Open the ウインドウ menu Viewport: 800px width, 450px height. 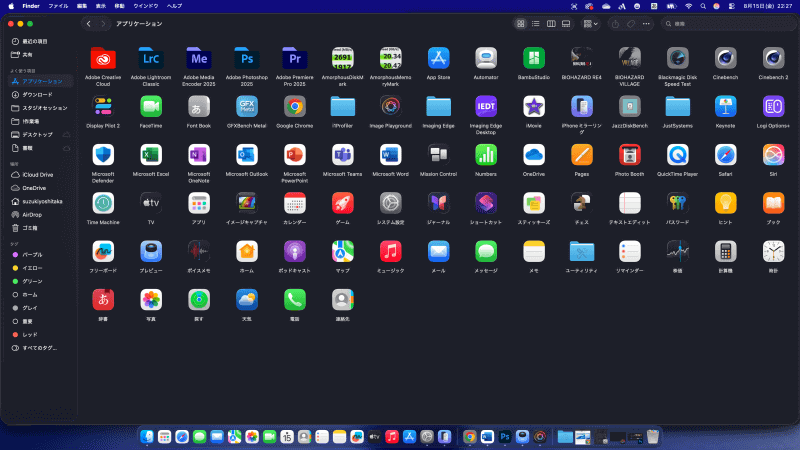coord(145,6)
